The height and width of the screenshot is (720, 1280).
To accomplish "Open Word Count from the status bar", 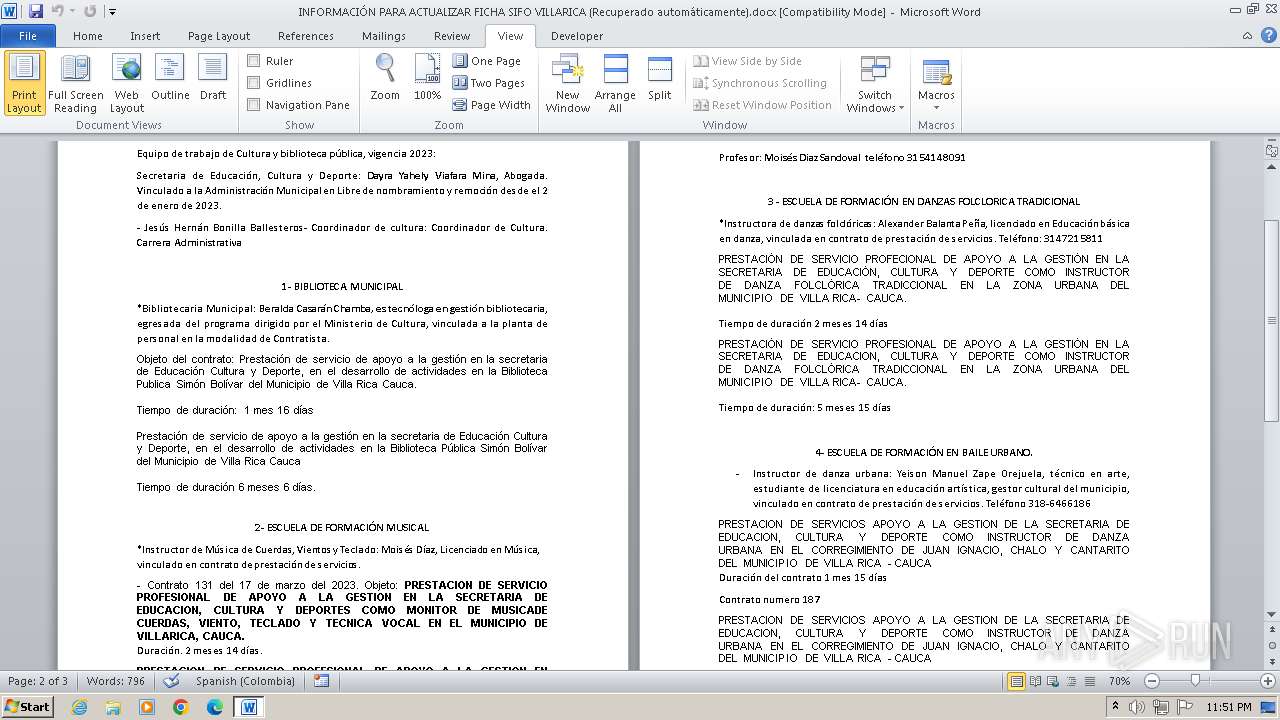I will click(115, 681).
